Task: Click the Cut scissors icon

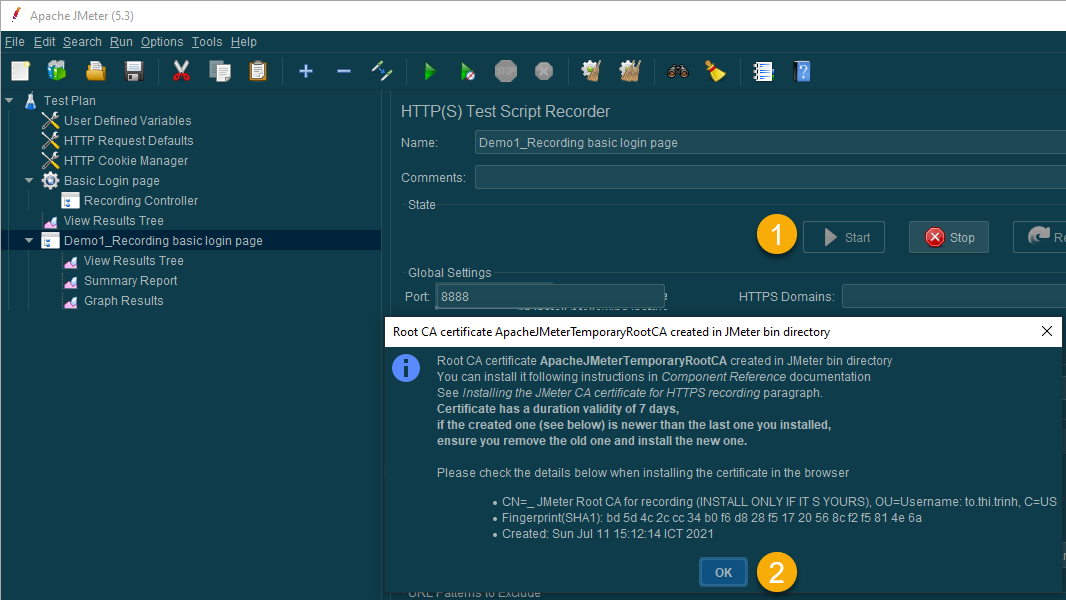Action: (x=181, y=71)
